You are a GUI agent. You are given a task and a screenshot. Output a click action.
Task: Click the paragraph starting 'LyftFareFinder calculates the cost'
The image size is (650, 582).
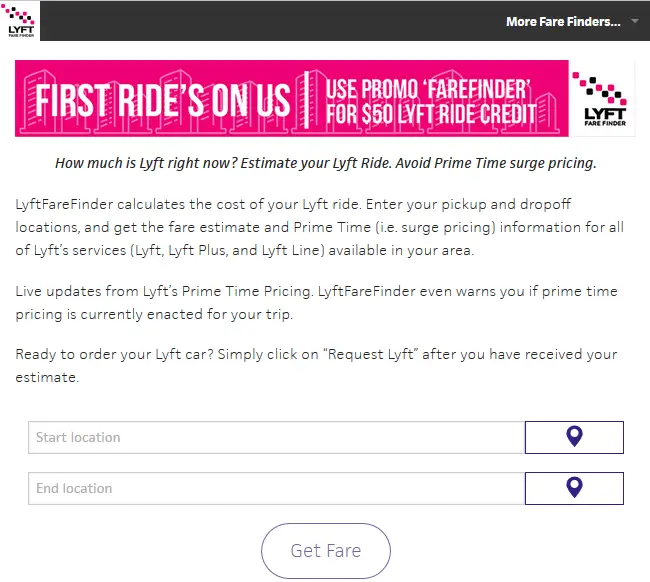pos(320,227)
